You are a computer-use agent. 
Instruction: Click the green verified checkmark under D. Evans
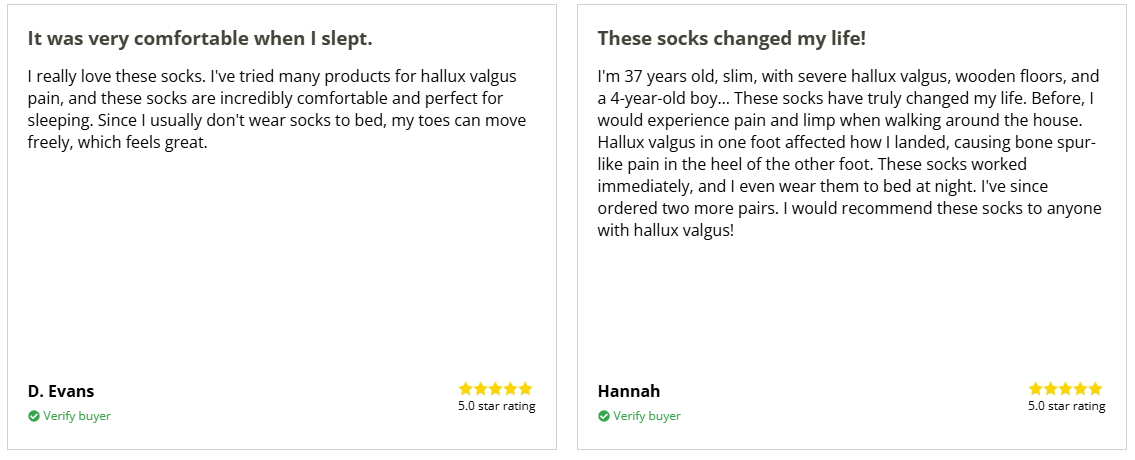point(34,416)
